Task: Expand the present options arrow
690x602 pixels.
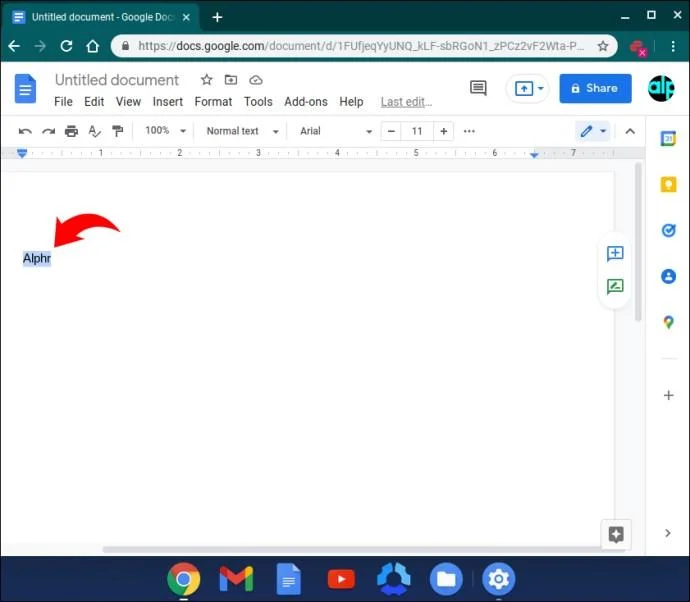Action: pos(541,88)
